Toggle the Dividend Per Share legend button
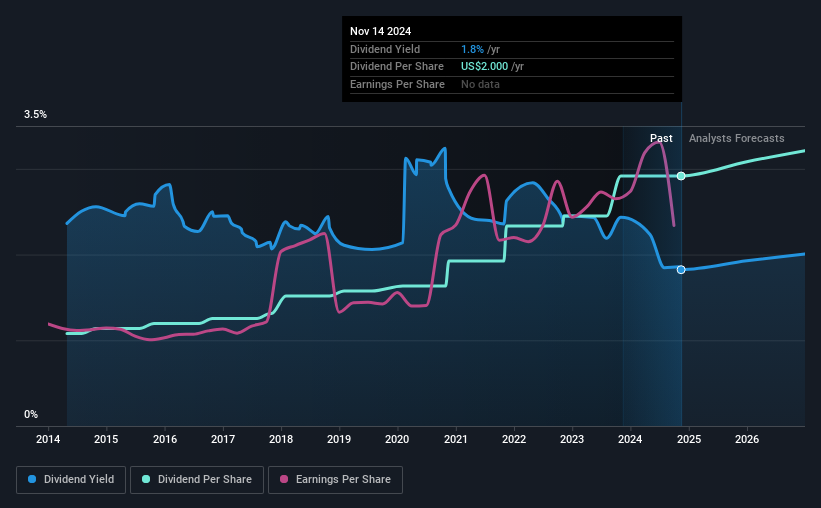The height and width of the screenshot is (508, 821). (197, 480)
